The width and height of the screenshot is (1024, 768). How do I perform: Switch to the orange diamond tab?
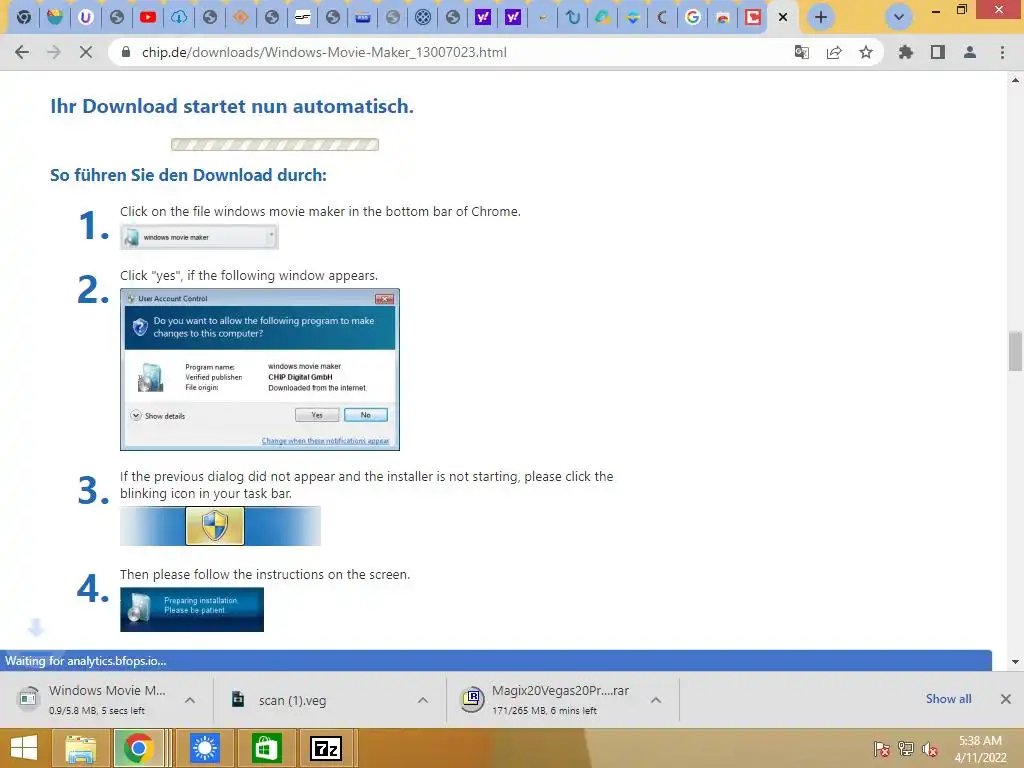coord(241,17)
